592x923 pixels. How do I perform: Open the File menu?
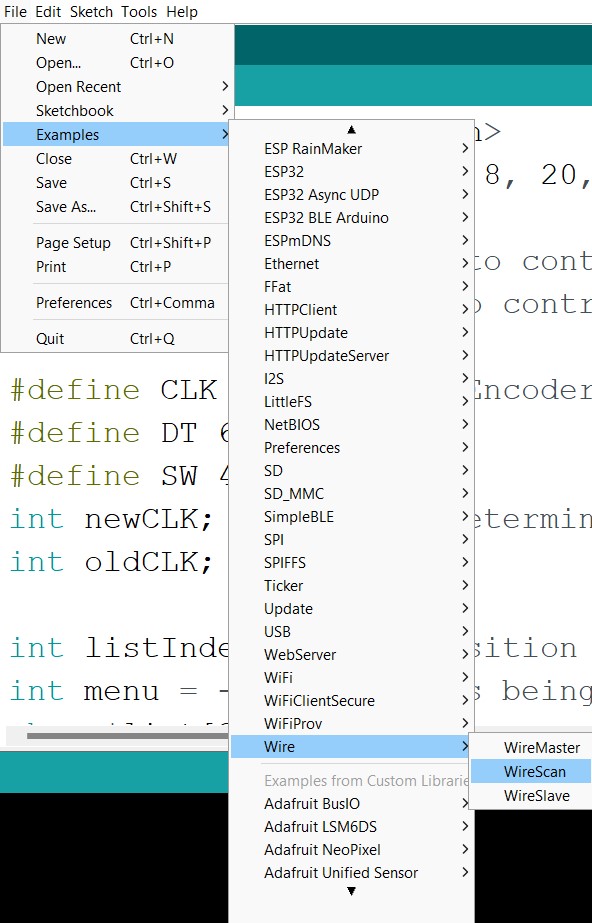coord(15,12)
